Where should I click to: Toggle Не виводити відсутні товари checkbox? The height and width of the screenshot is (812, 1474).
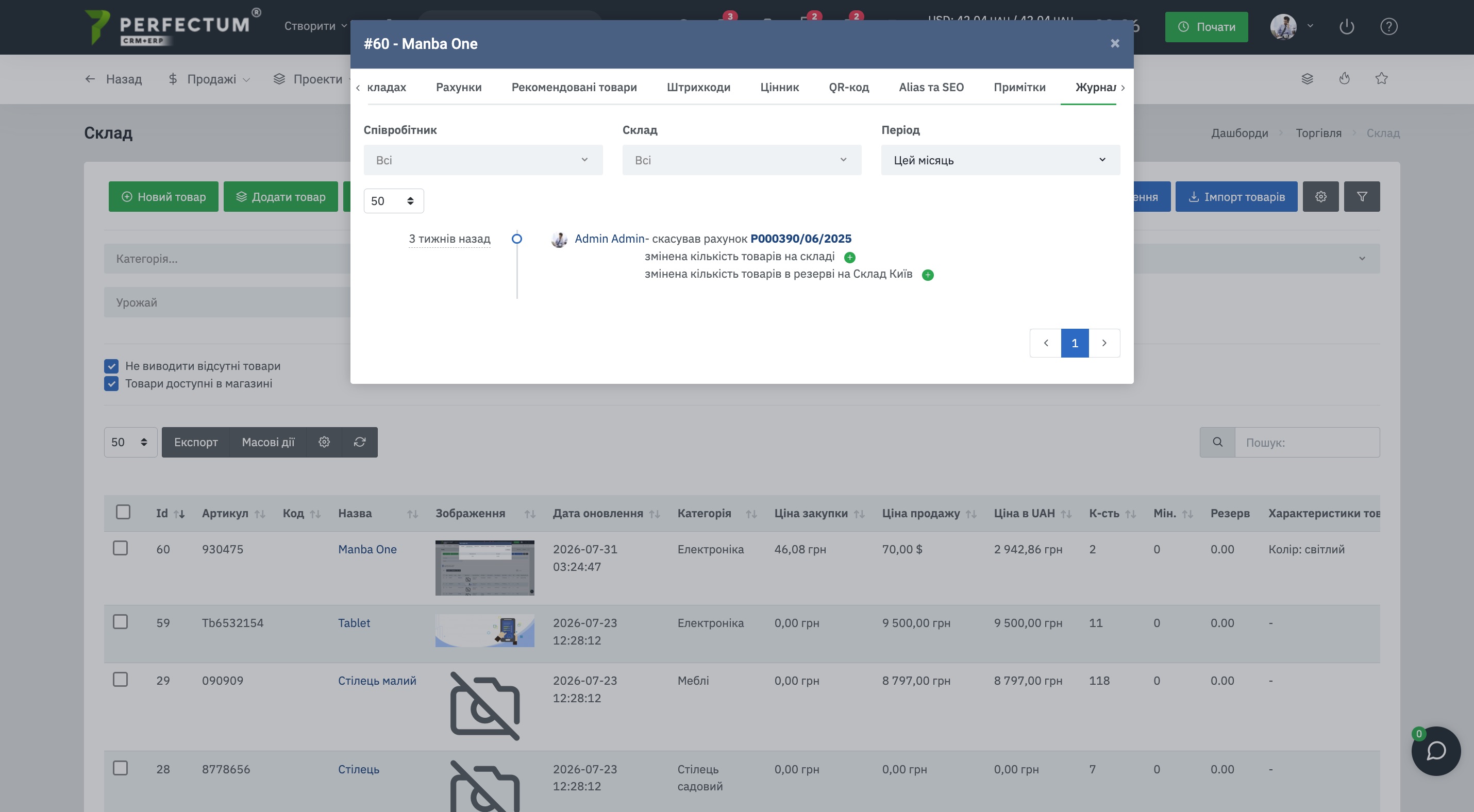pyautogui.click(x=111, y=366)
